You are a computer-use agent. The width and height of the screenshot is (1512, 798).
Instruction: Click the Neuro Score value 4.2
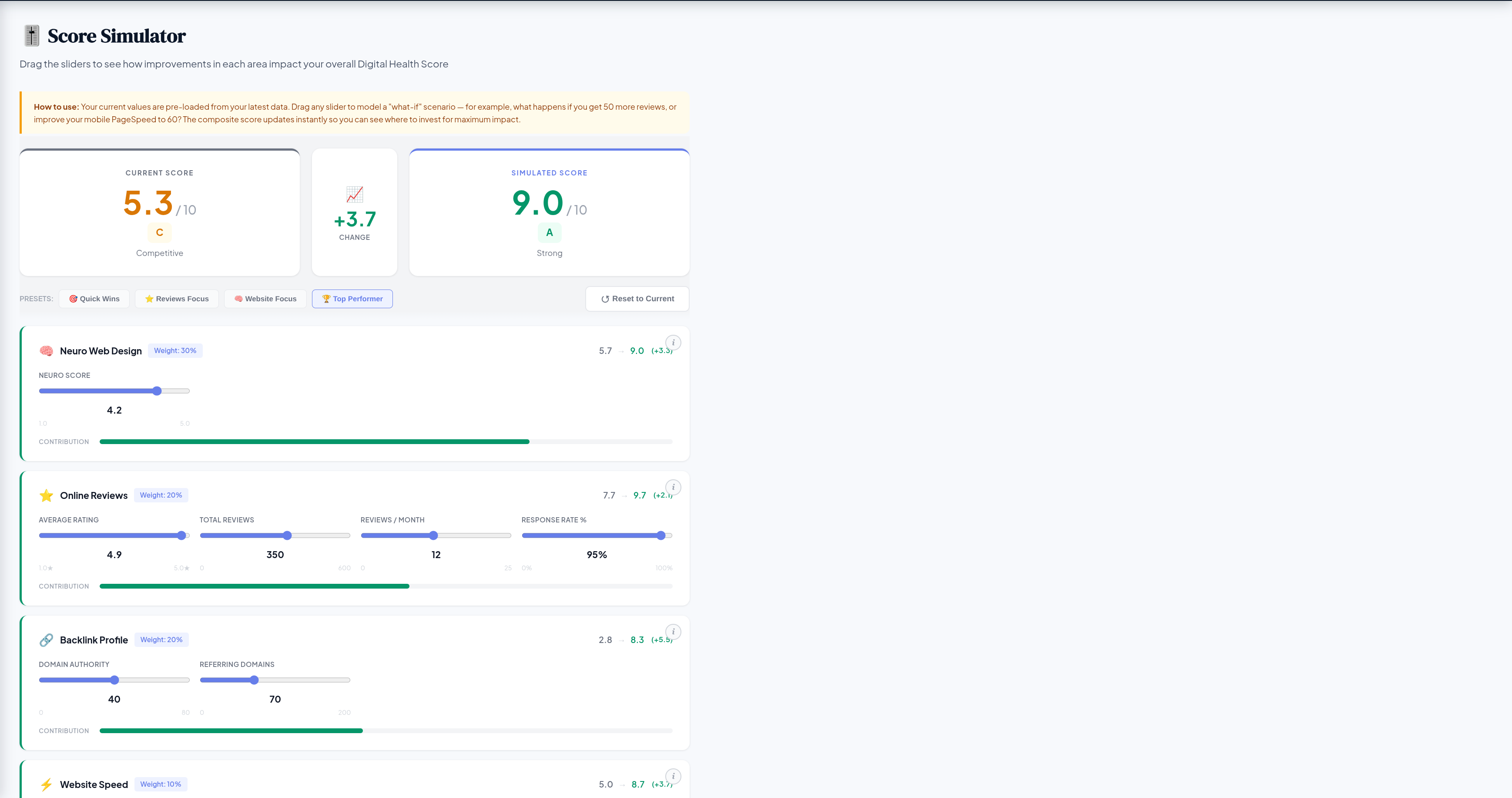114,410
